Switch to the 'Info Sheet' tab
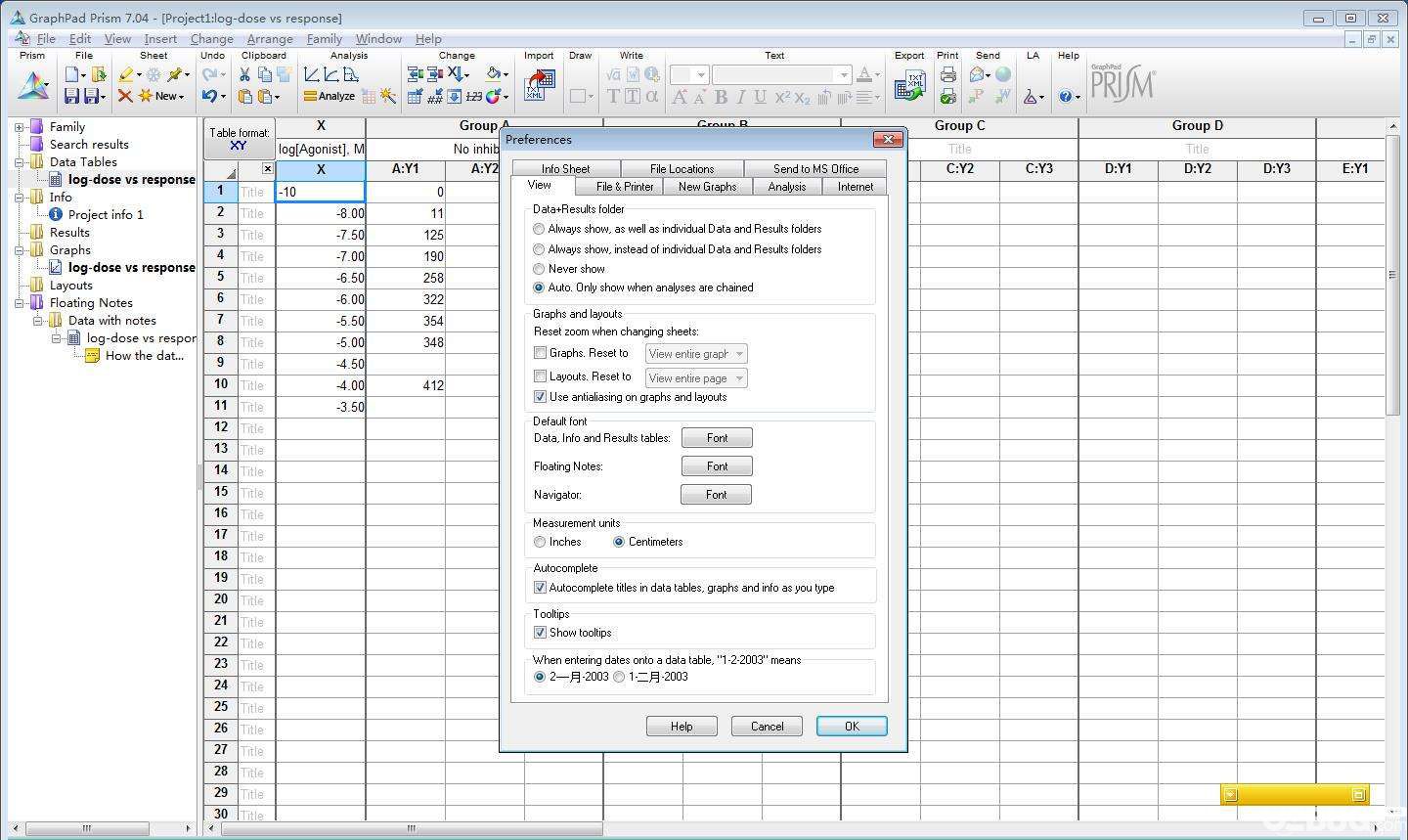The width and height of the screenshot is (1408, 840). click(x=565, y=168)
